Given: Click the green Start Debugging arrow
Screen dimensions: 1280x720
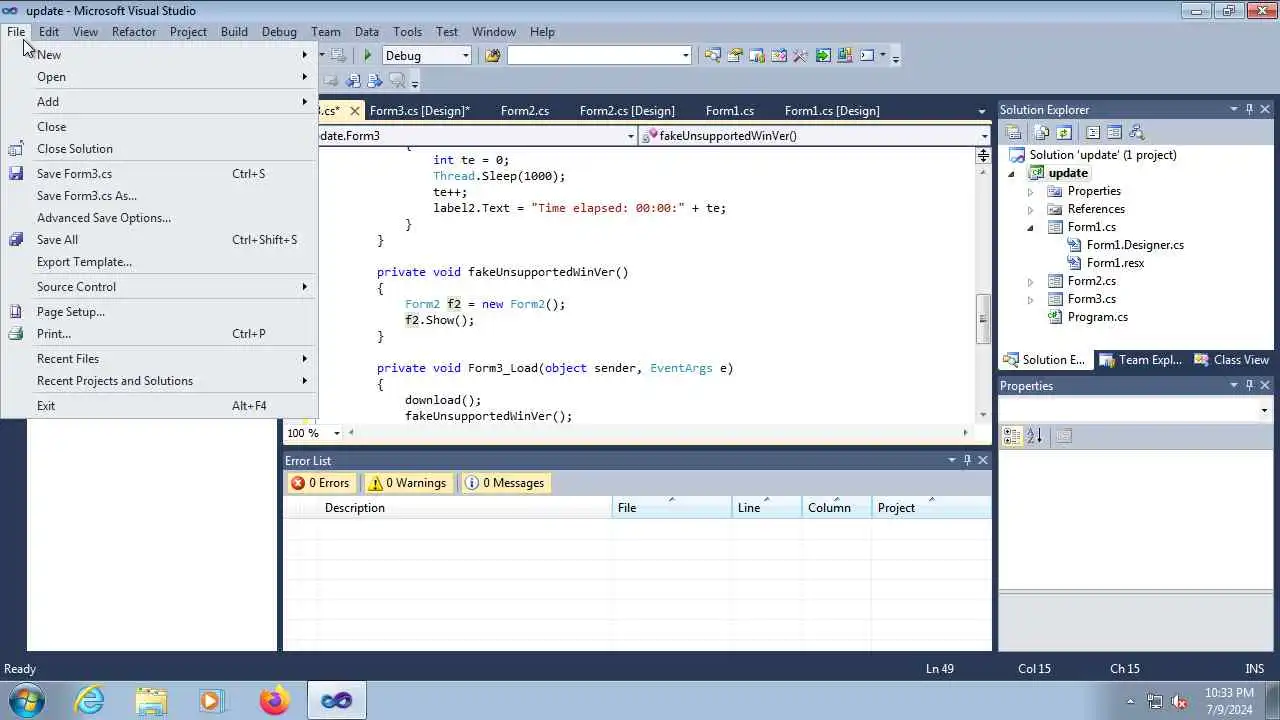Looking at the screenshot, I should 368,56.
